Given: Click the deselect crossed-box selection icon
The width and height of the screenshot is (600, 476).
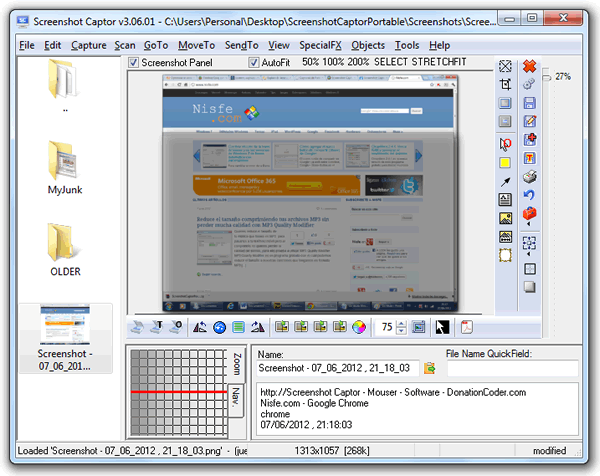Looking at the screenshot, I should click(505, 66).
